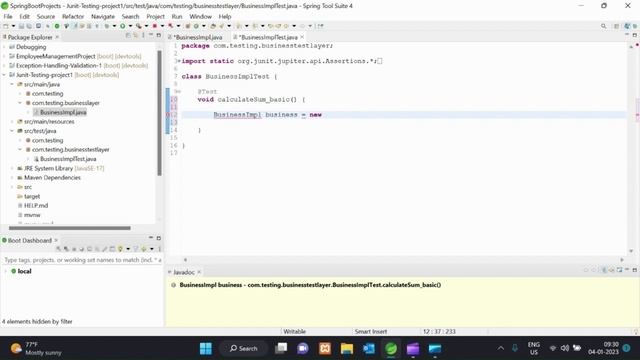Image resolution: width=640 pixels, height=360 pixels.
Task: Minimize the Package Explorer view
Action: pyautogui.click(x=151, y=36)
